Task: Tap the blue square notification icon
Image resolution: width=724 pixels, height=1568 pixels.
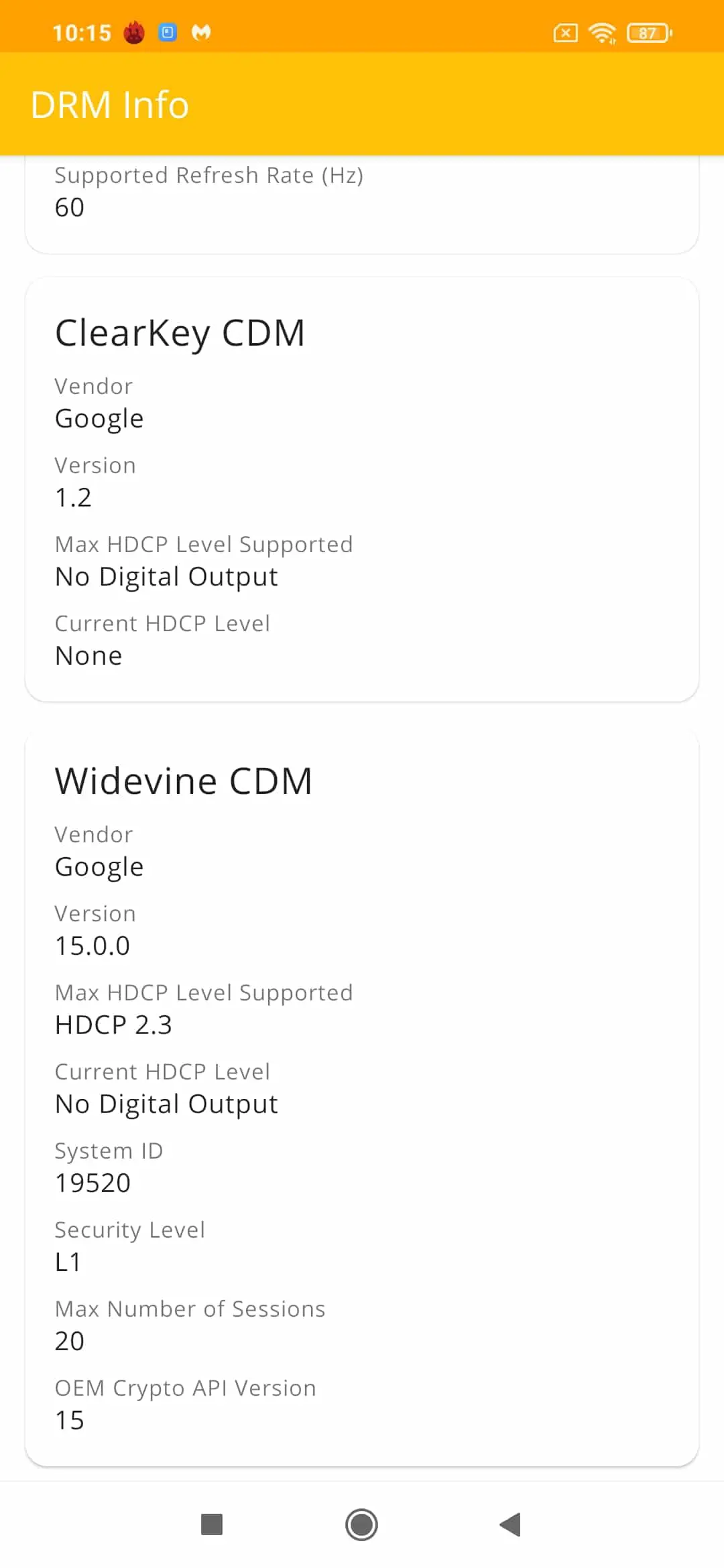Action: (x=168, y=32)
